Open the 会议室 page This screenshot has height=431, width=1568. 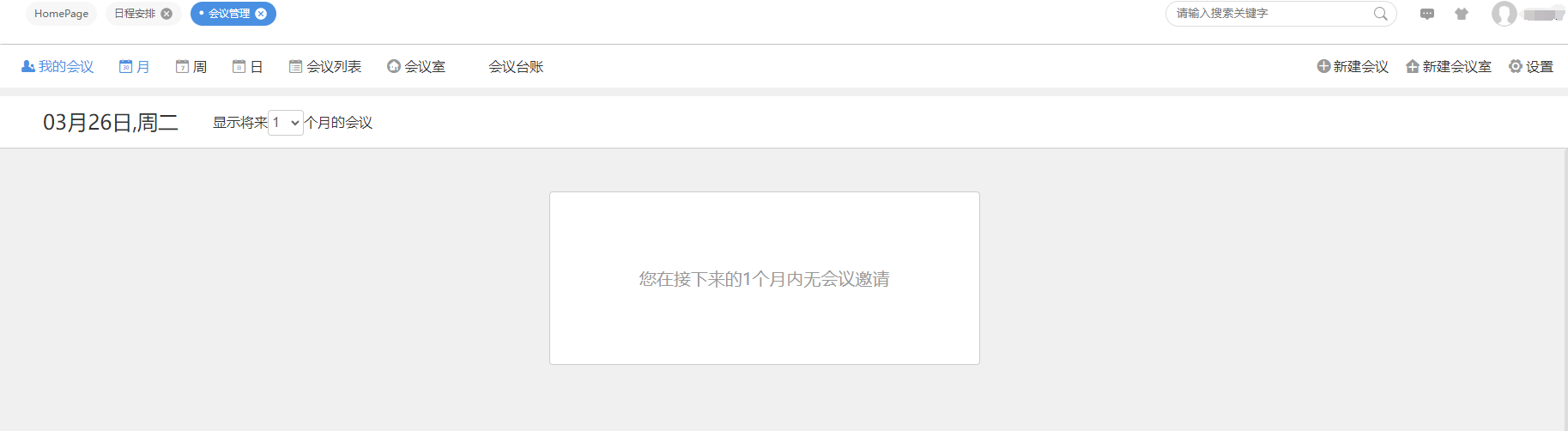click(415, 66)
